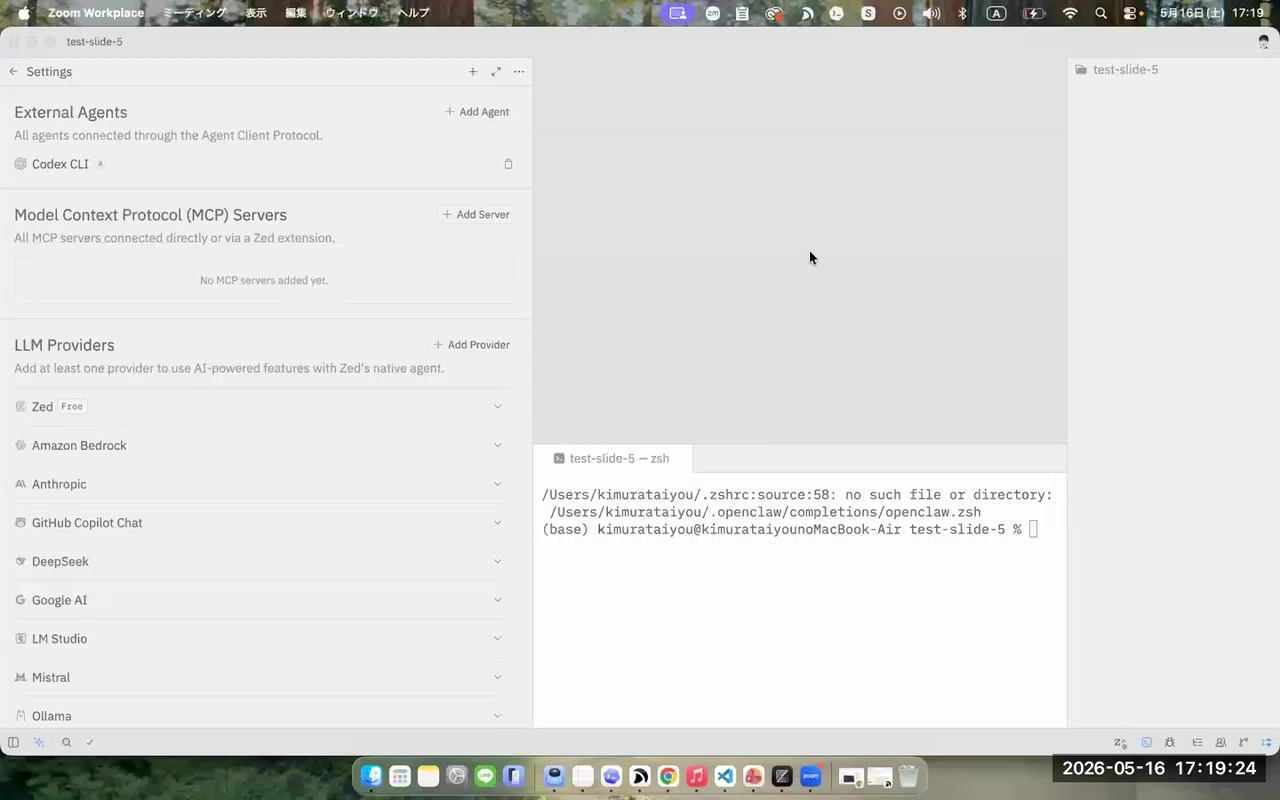Open the ヘルプ menu

pyautogui.click(x=413, y=13)
